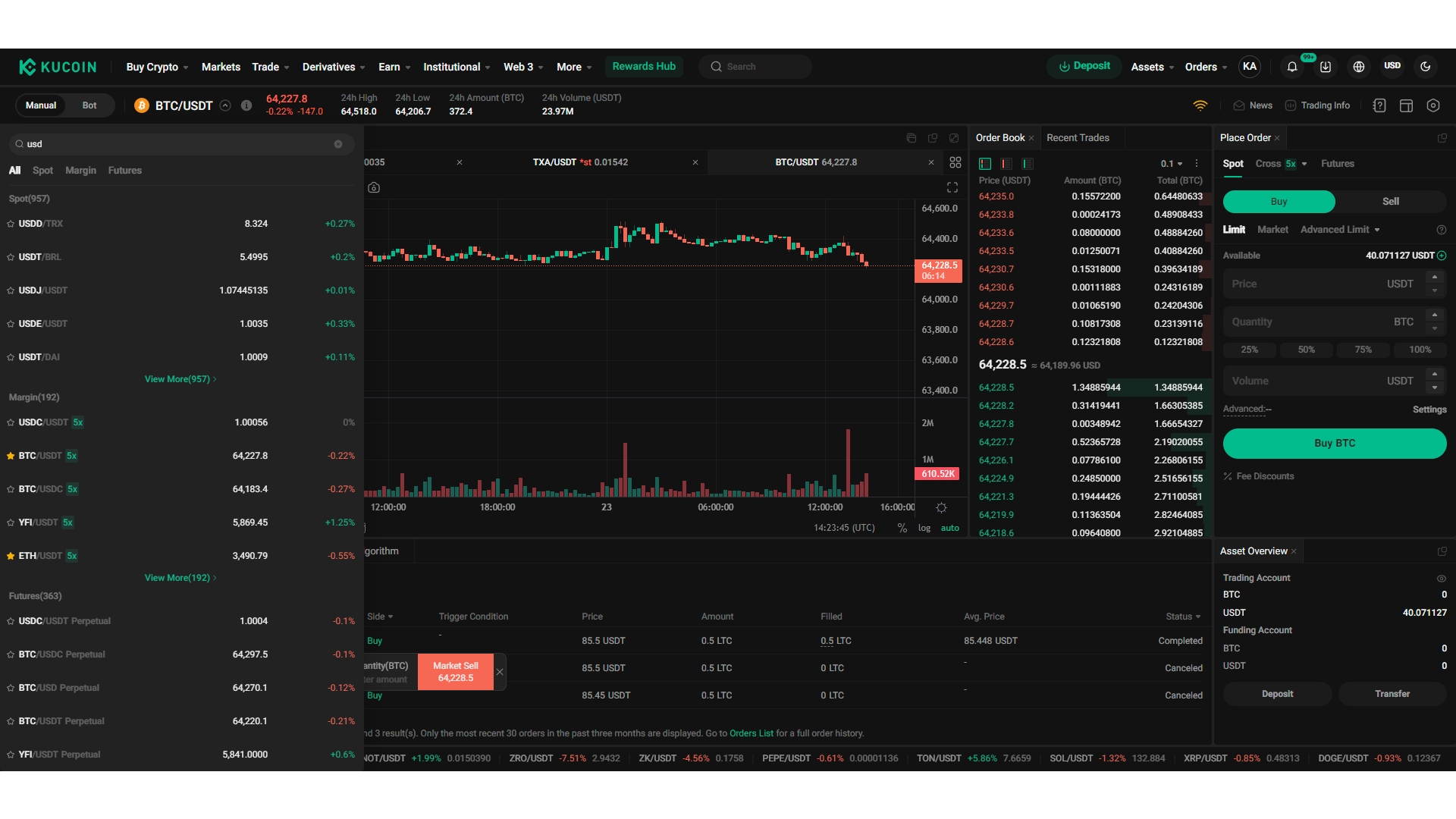Screen dimensions: 1456x819
Task: Select Manual trading mode
Action: [41, 105]
